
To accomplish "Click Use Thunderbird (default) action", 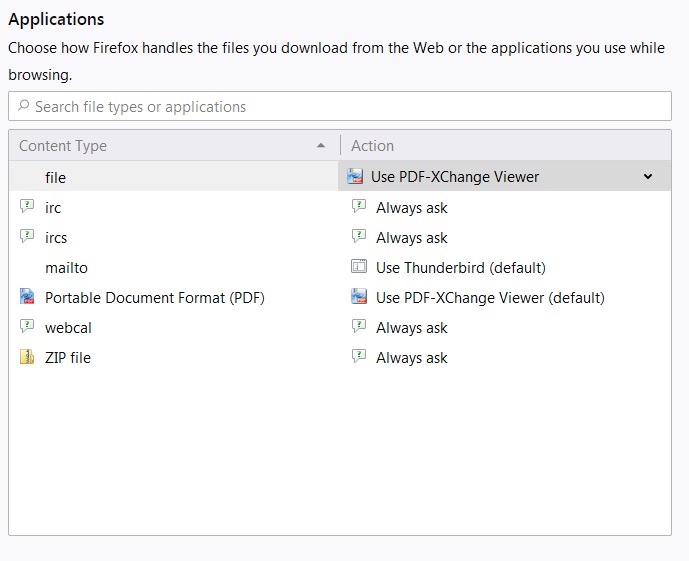I will [x=460, y=268].
